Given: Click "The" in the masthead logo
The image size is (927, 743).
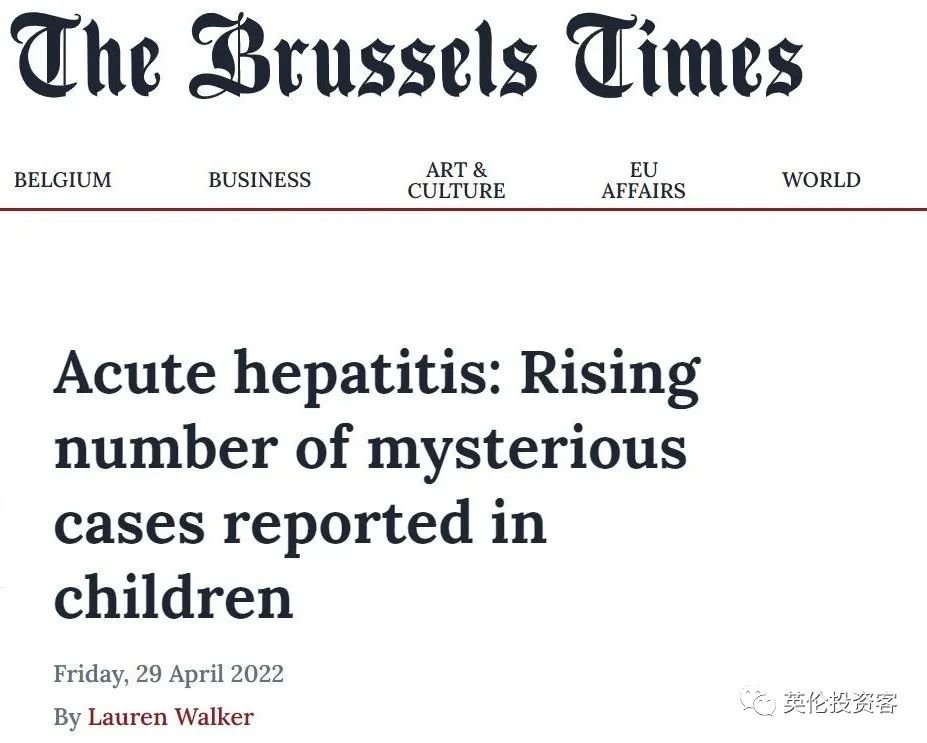Looking at the screenshot, I should 92,58.
